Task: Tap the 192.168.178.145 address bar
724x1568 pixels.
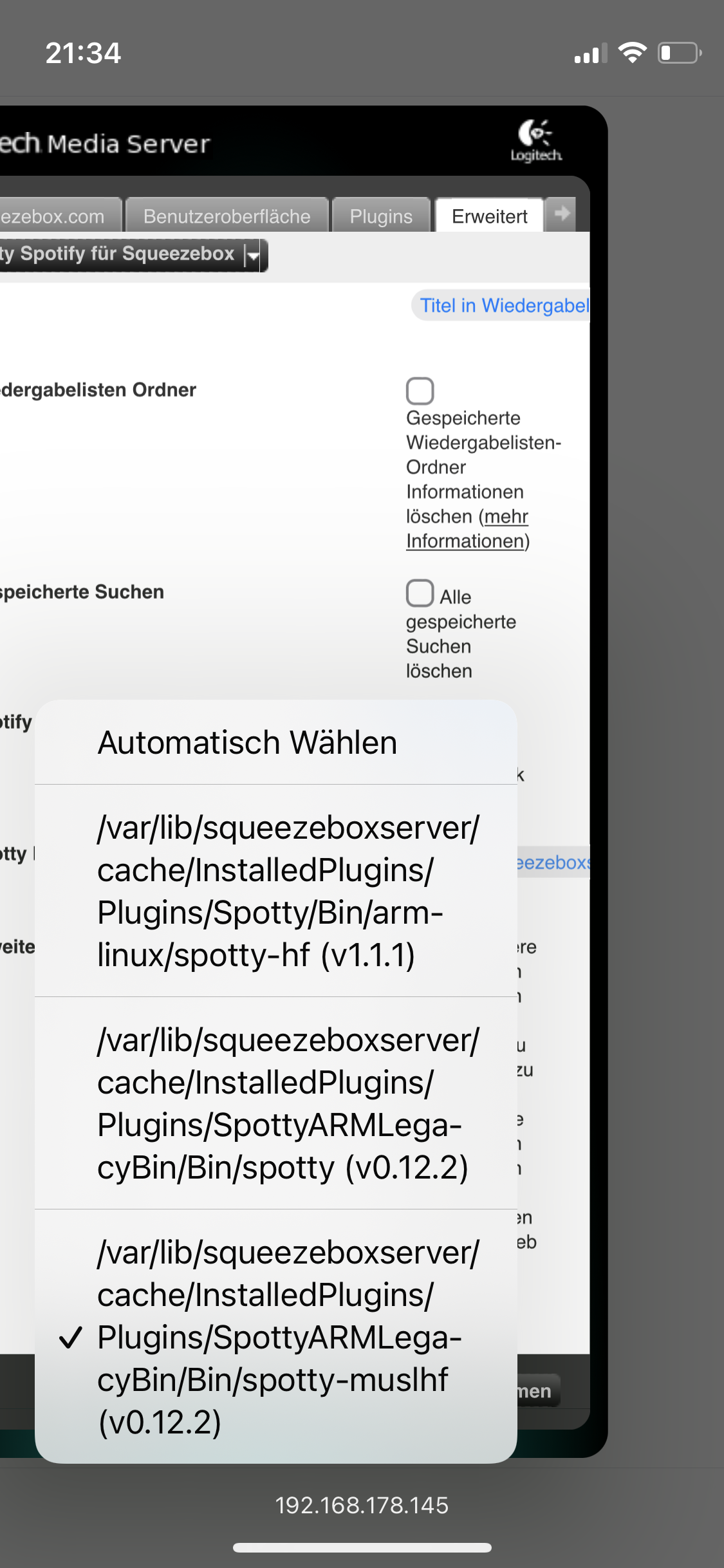Action: (x=362, y=1505)
